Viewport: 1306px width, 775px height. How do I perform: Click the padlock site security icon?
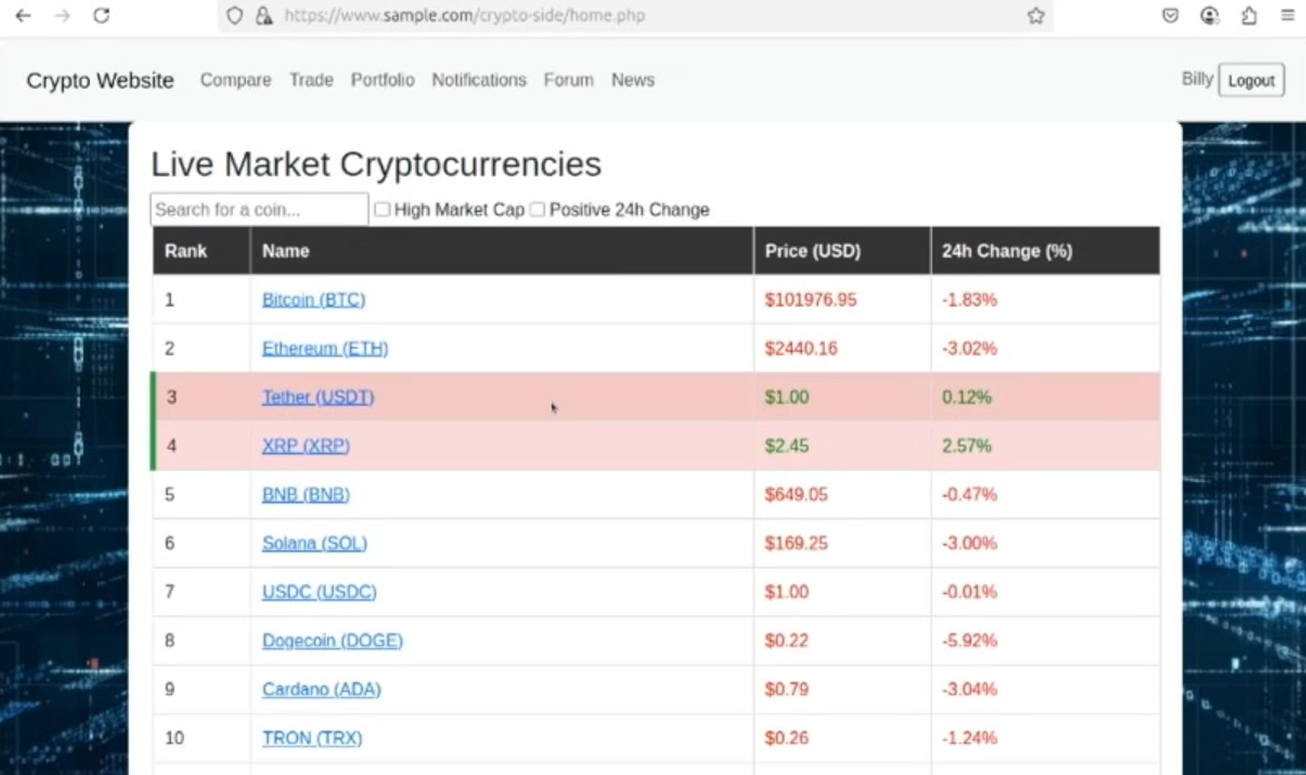tap(264, 16)
